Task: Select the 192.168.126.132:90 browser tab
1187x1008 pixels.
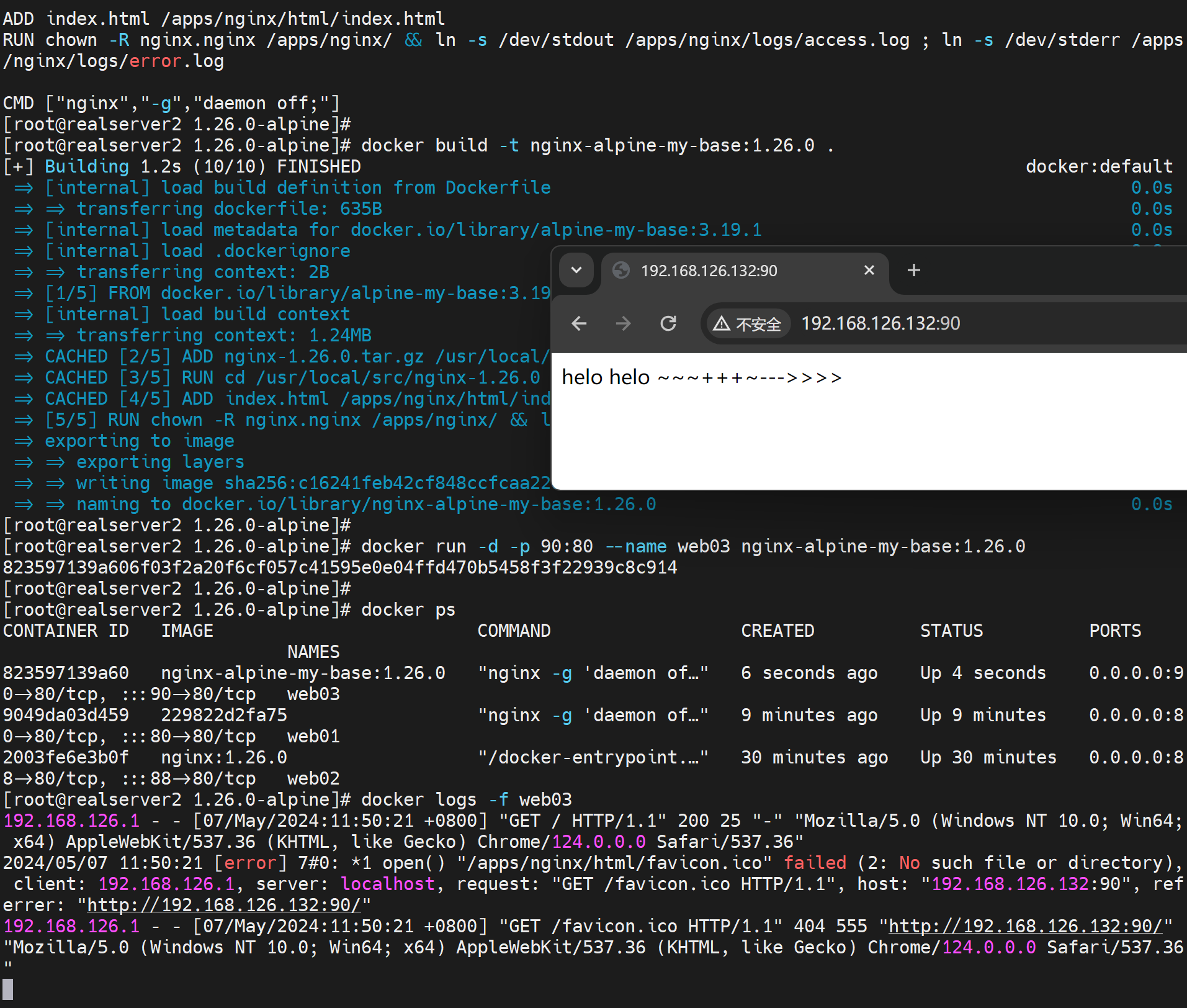Action: tap(744, 271)
